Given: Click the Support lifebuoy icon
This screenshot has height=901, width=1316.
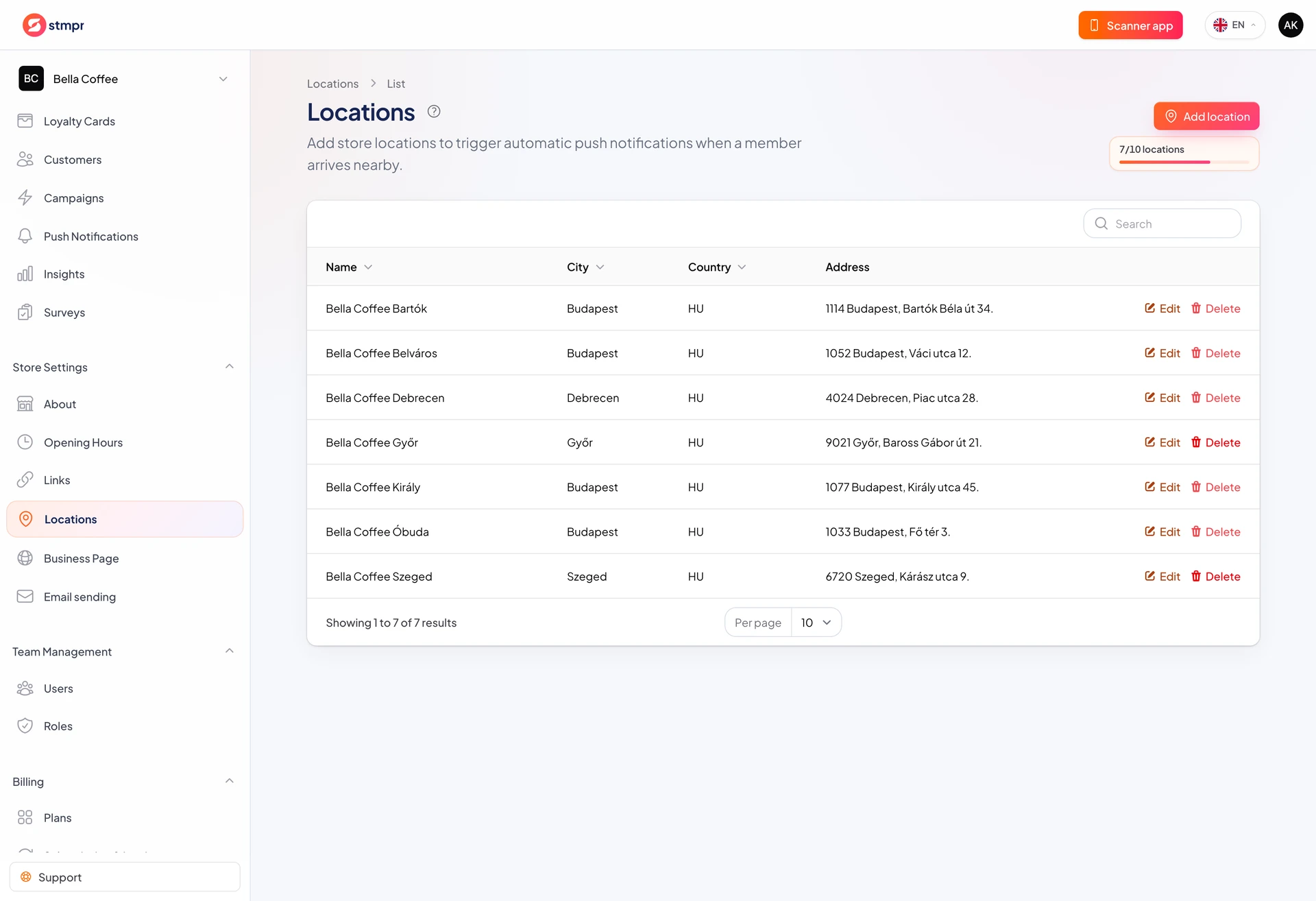Looking at the screenshot, I should click(x=26, y=877).
